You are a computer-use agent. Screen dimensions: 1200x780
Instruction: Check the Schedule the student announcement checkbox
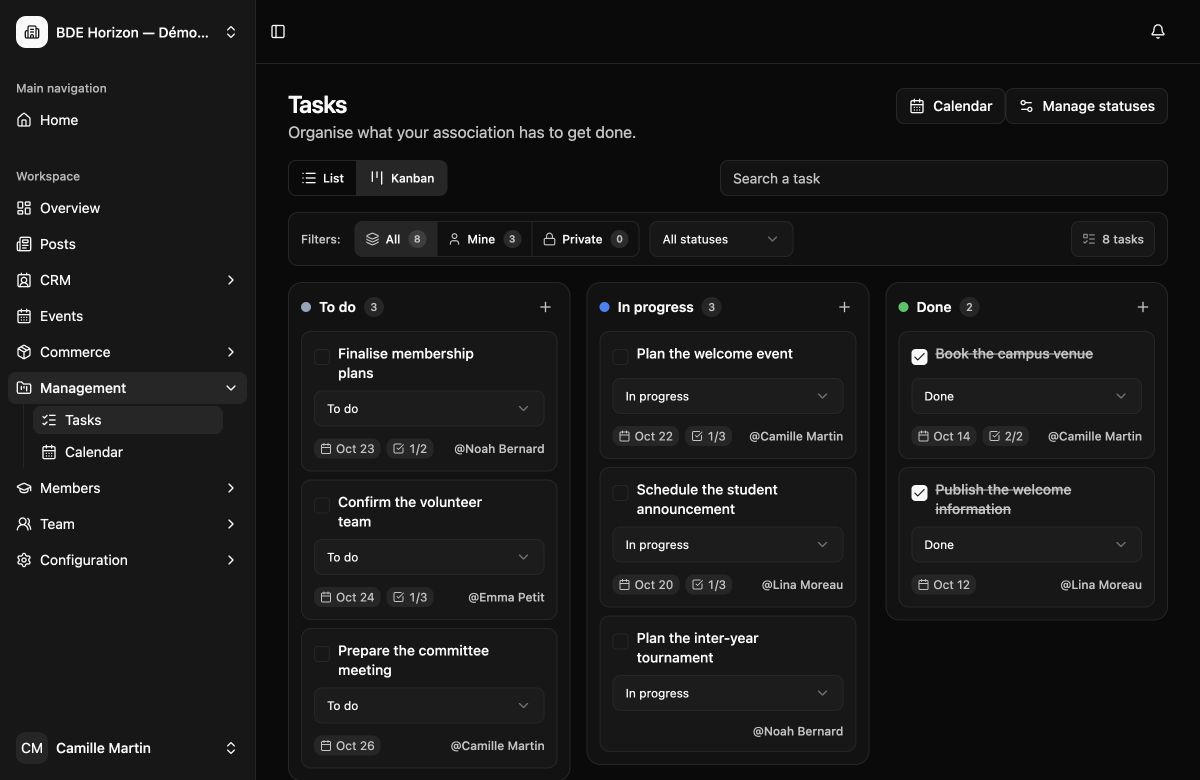click(620, 493)
